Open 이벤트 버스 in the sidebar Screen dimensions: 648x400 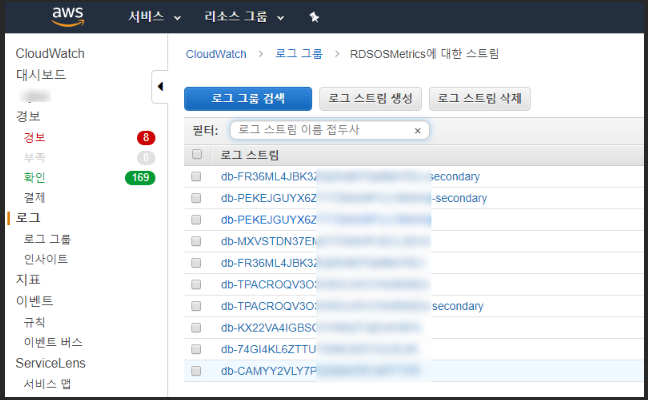53,342
